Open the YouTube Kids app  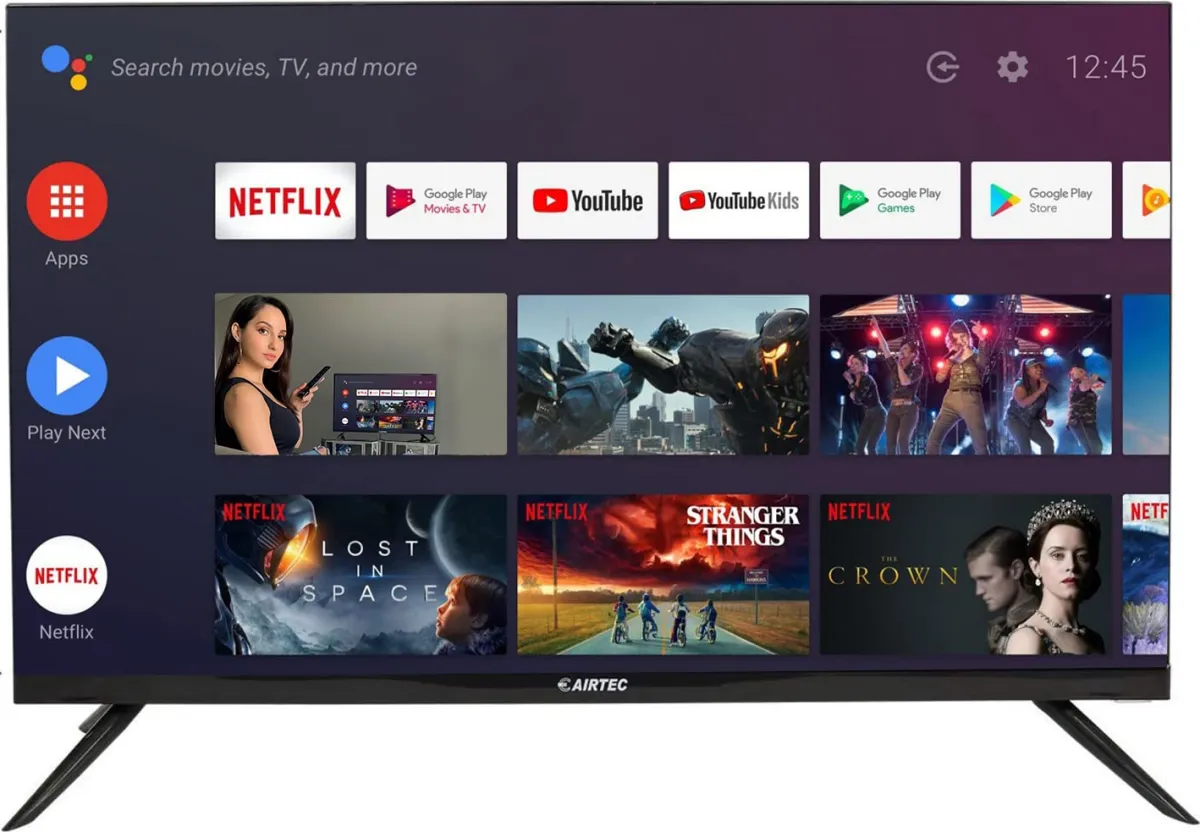point(738,201)
